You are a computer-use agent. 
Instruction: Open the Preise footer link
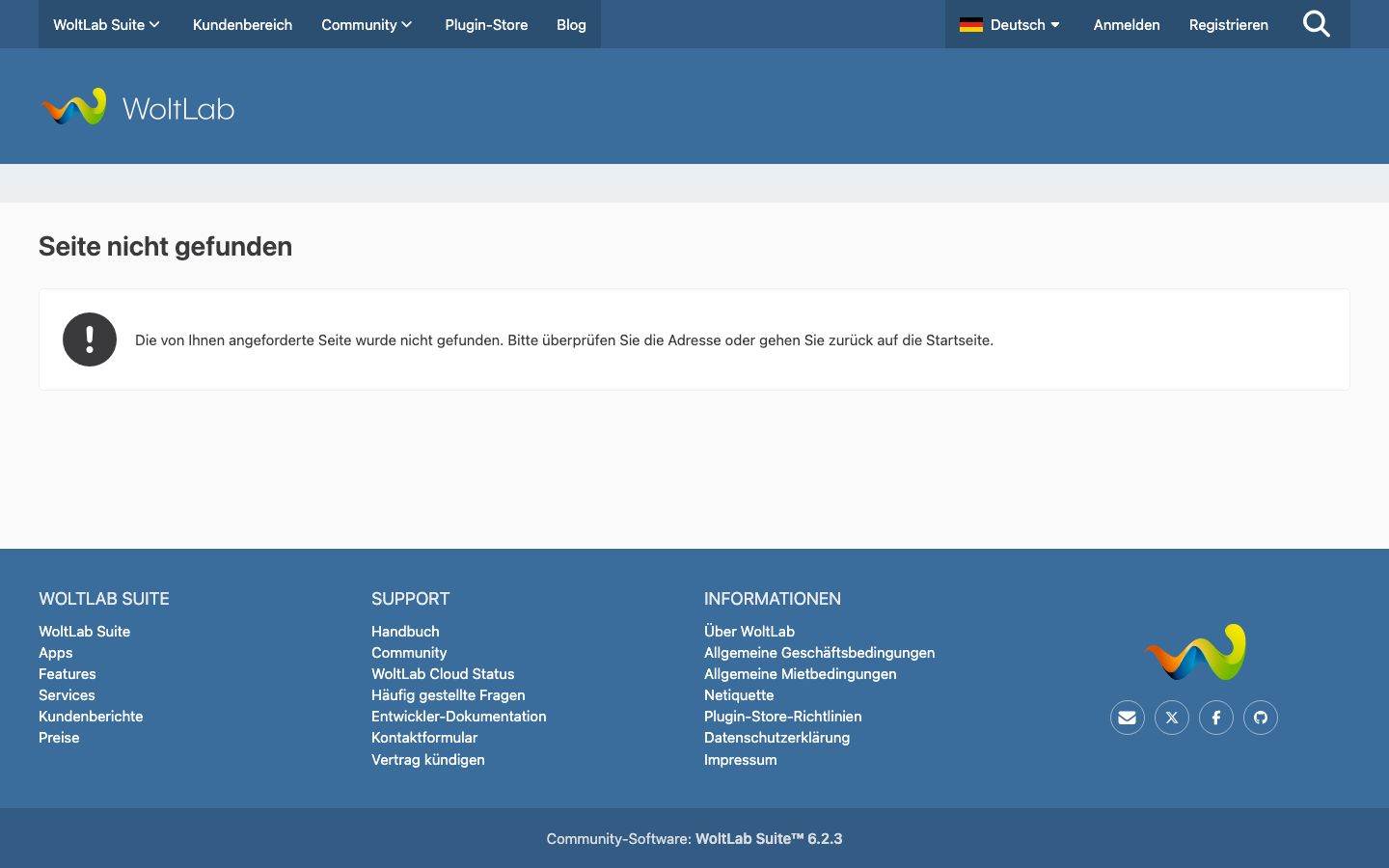[59, 738]
